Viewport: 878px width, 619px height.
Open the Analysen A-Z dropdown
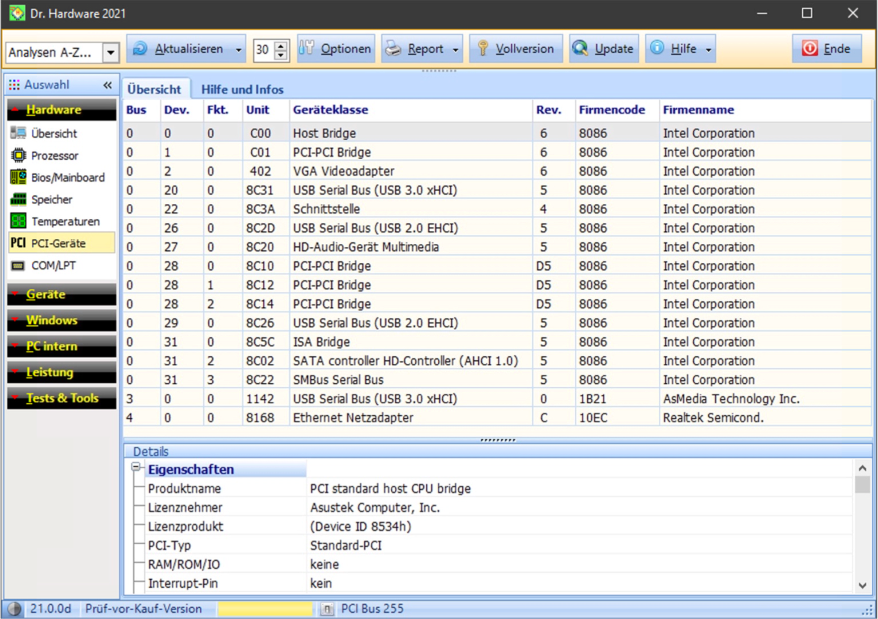point(110,53)
